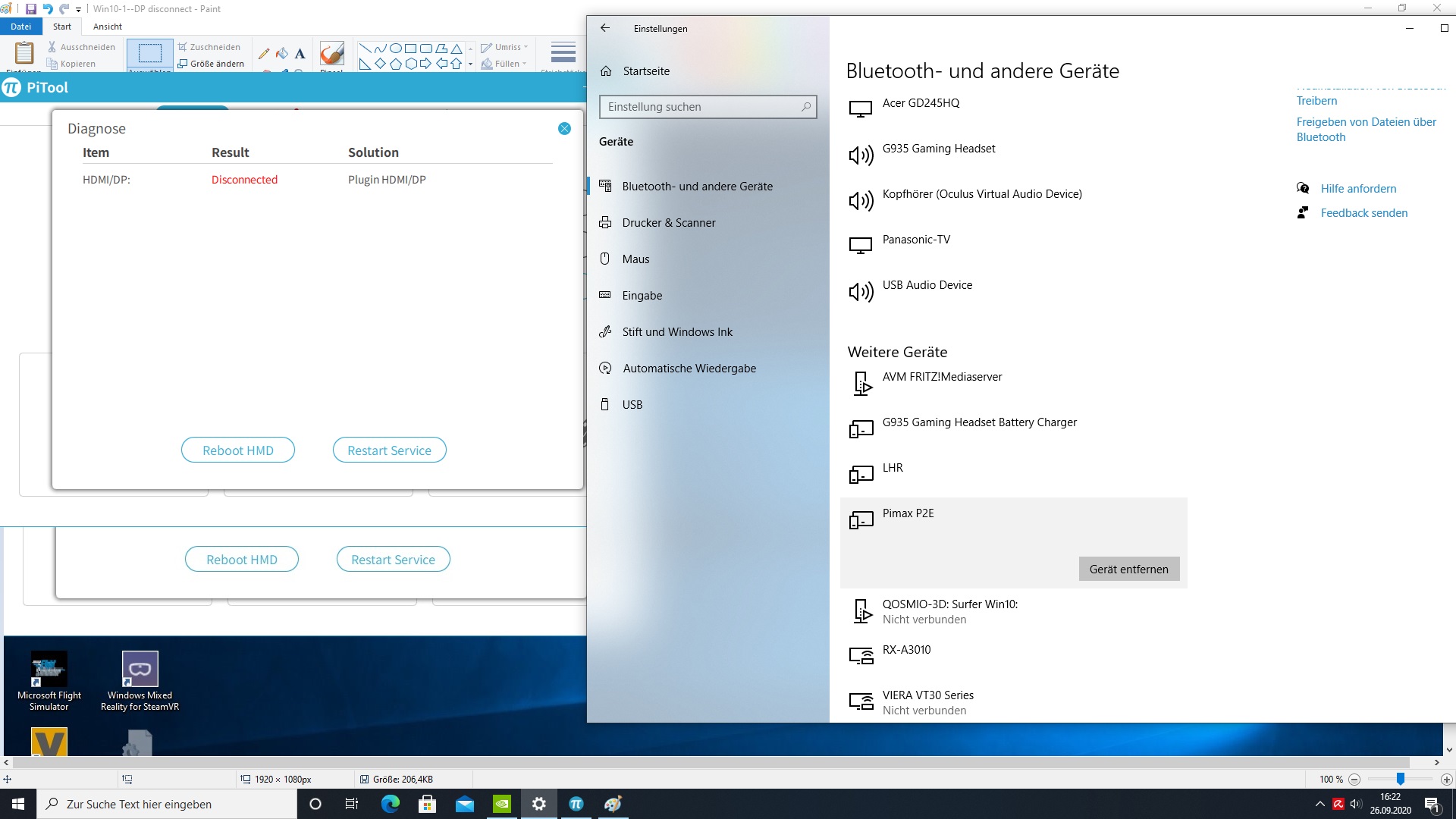Select the Pencil tool in Paint
Viewport: 1456px width, 819px height.
(264, 53)
